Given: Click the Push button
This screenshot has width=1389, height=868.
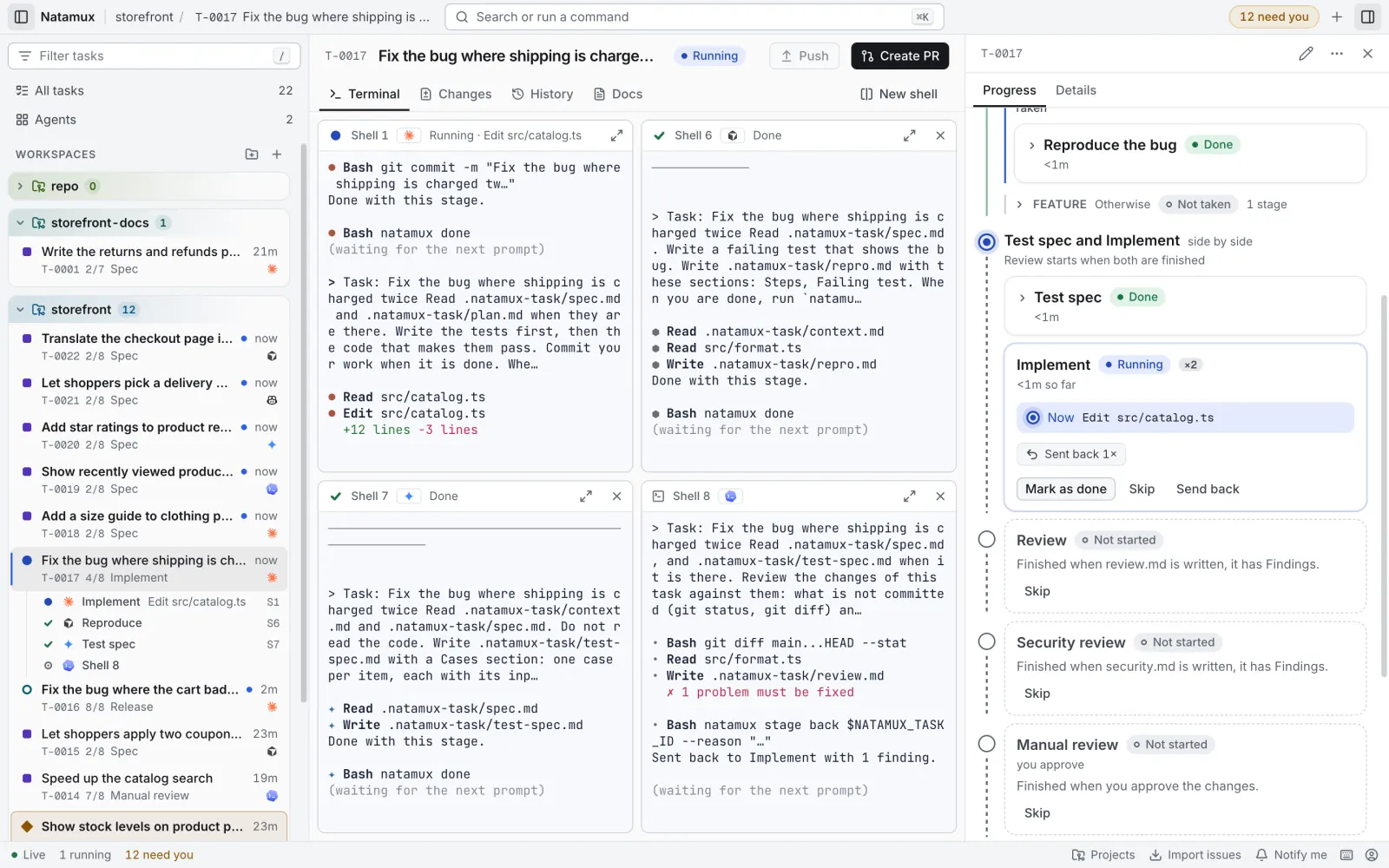Looking at the screenshot, I should tap(805, 56).
